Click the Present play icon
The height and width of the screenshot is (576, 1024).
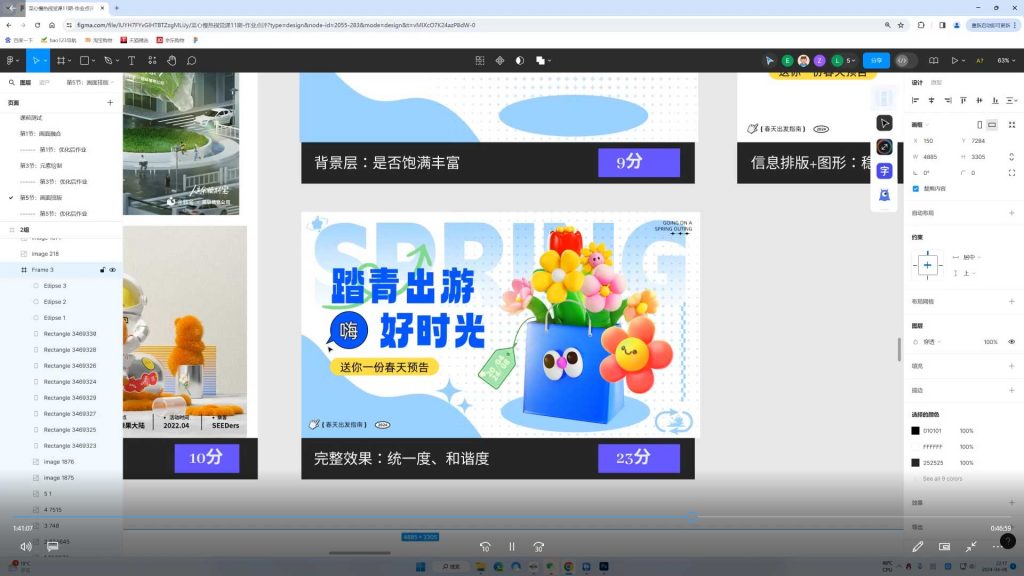955,60
